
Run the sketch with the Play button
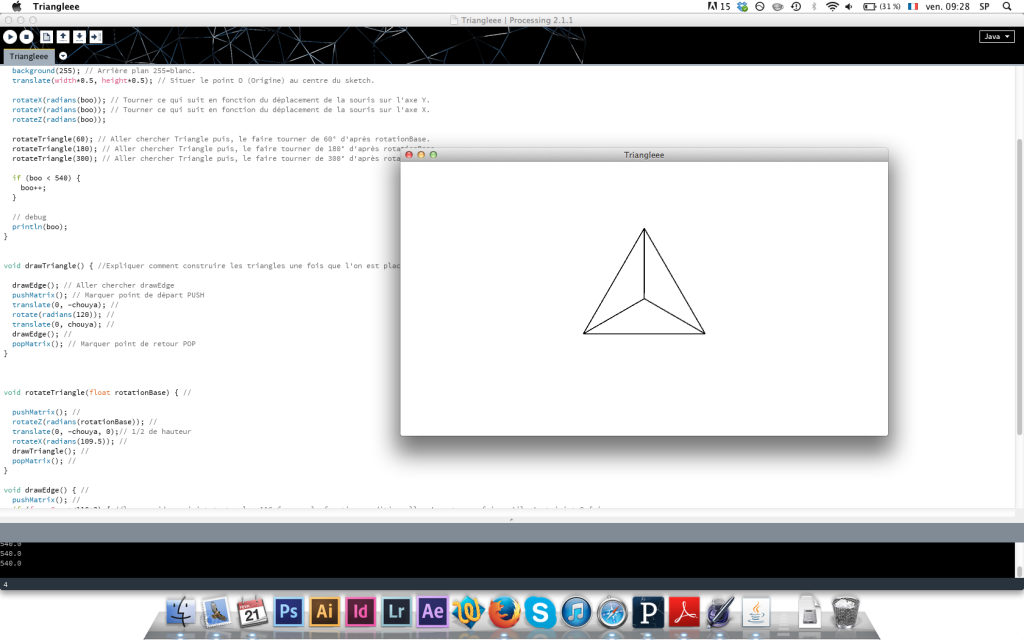(11, 37)
